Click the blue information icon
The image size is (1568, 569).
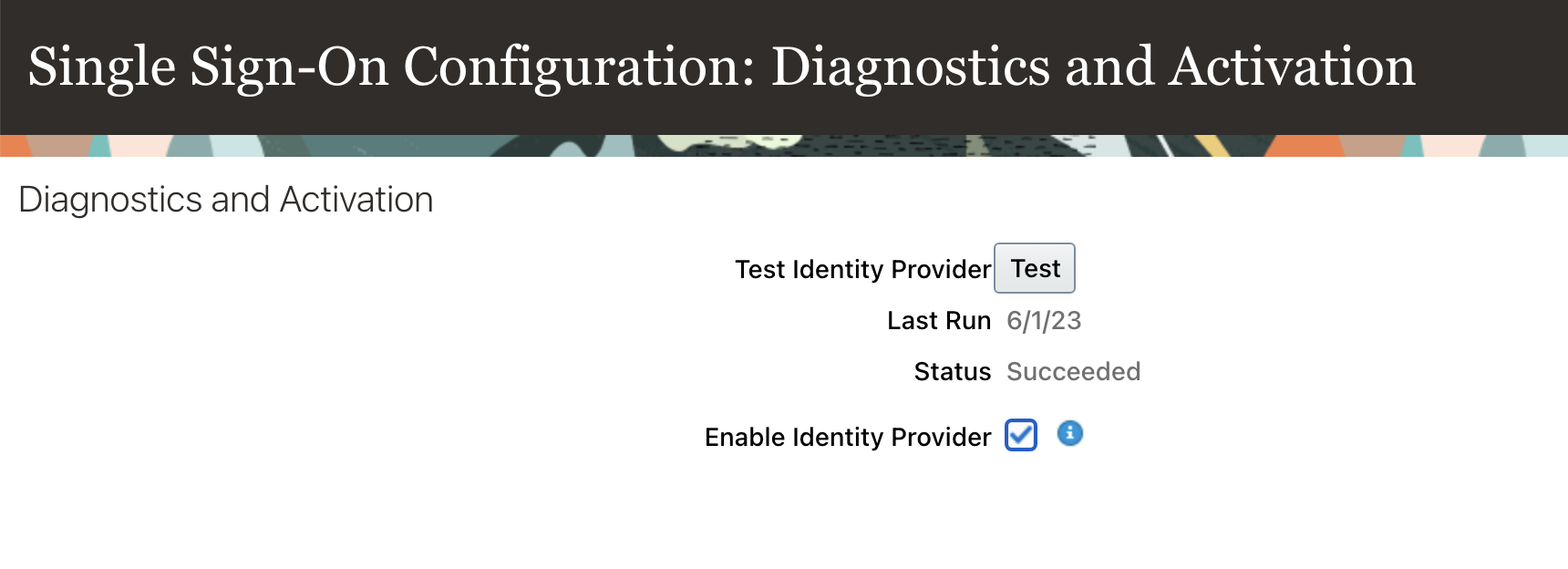click(1069, 434)
